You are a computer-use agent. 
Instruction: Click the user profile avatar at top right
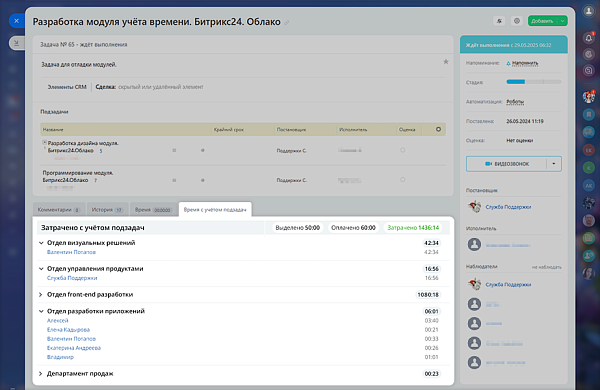coord(589,11)
